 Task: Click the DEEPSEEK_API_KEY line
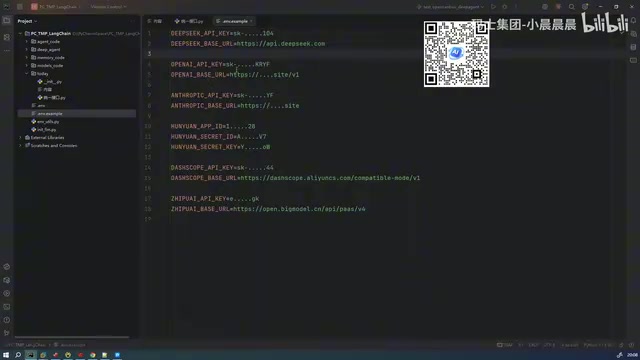pos(222,33)
